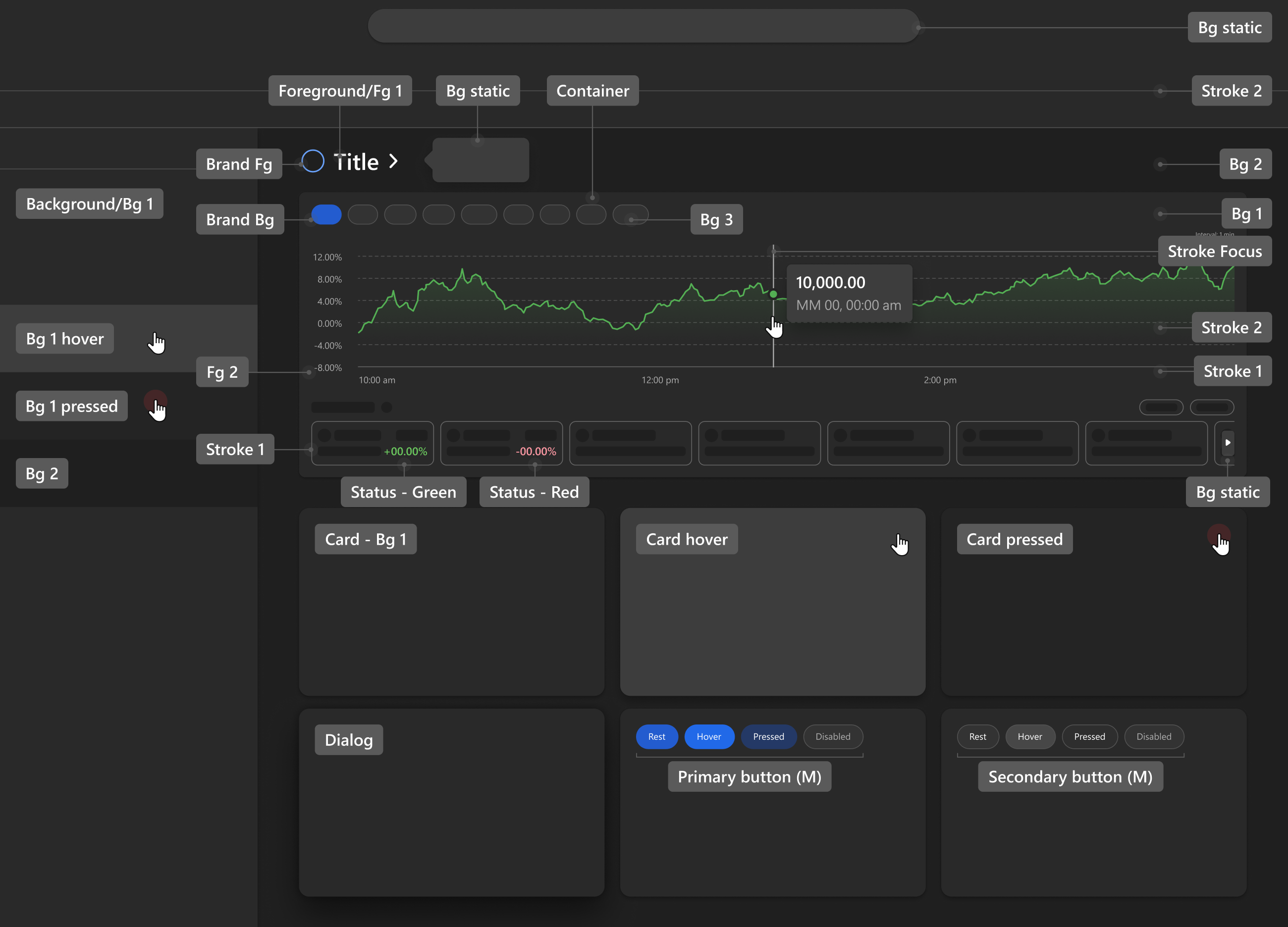Click the 'Title' heading text

(x=356, y=162)
